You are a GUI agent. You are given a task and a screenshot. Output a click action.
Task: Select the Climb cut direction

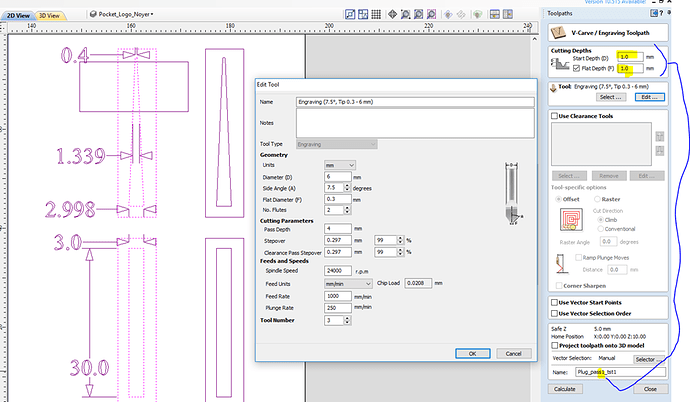pyautogui.click(x=600, y=219)
